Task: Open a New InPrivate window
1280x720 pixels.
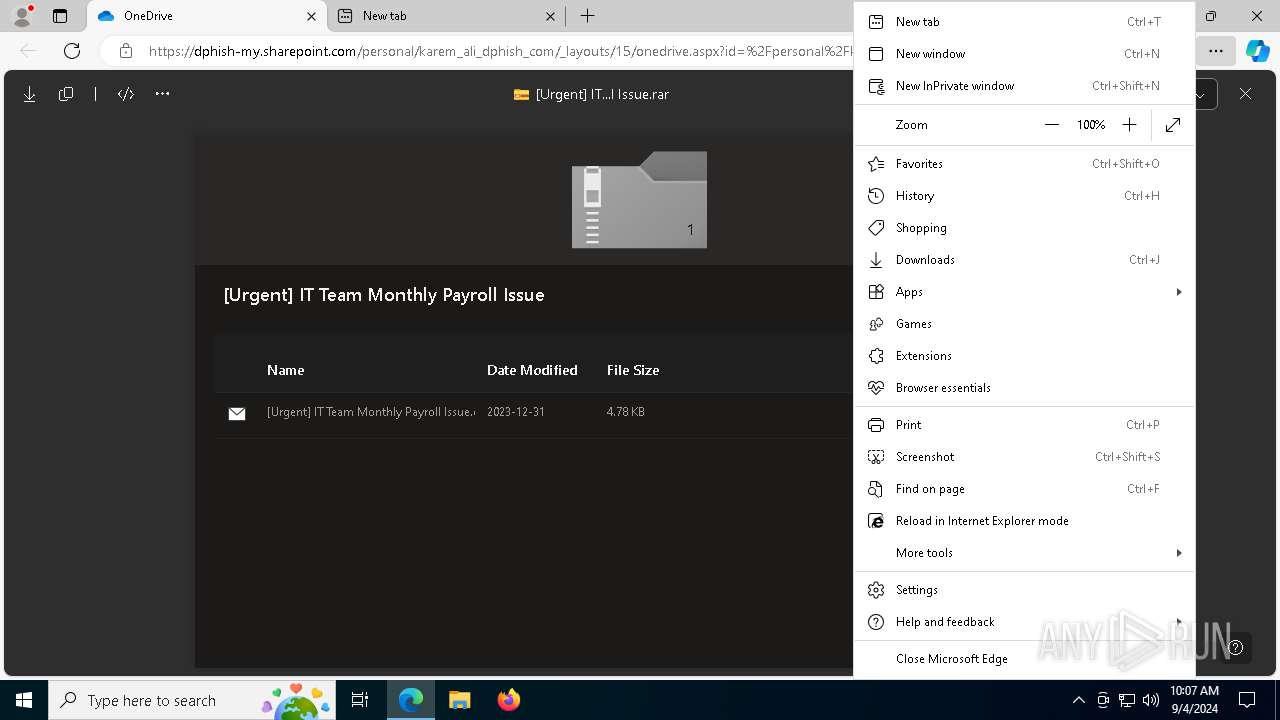Action: (x=1024, y=86)
